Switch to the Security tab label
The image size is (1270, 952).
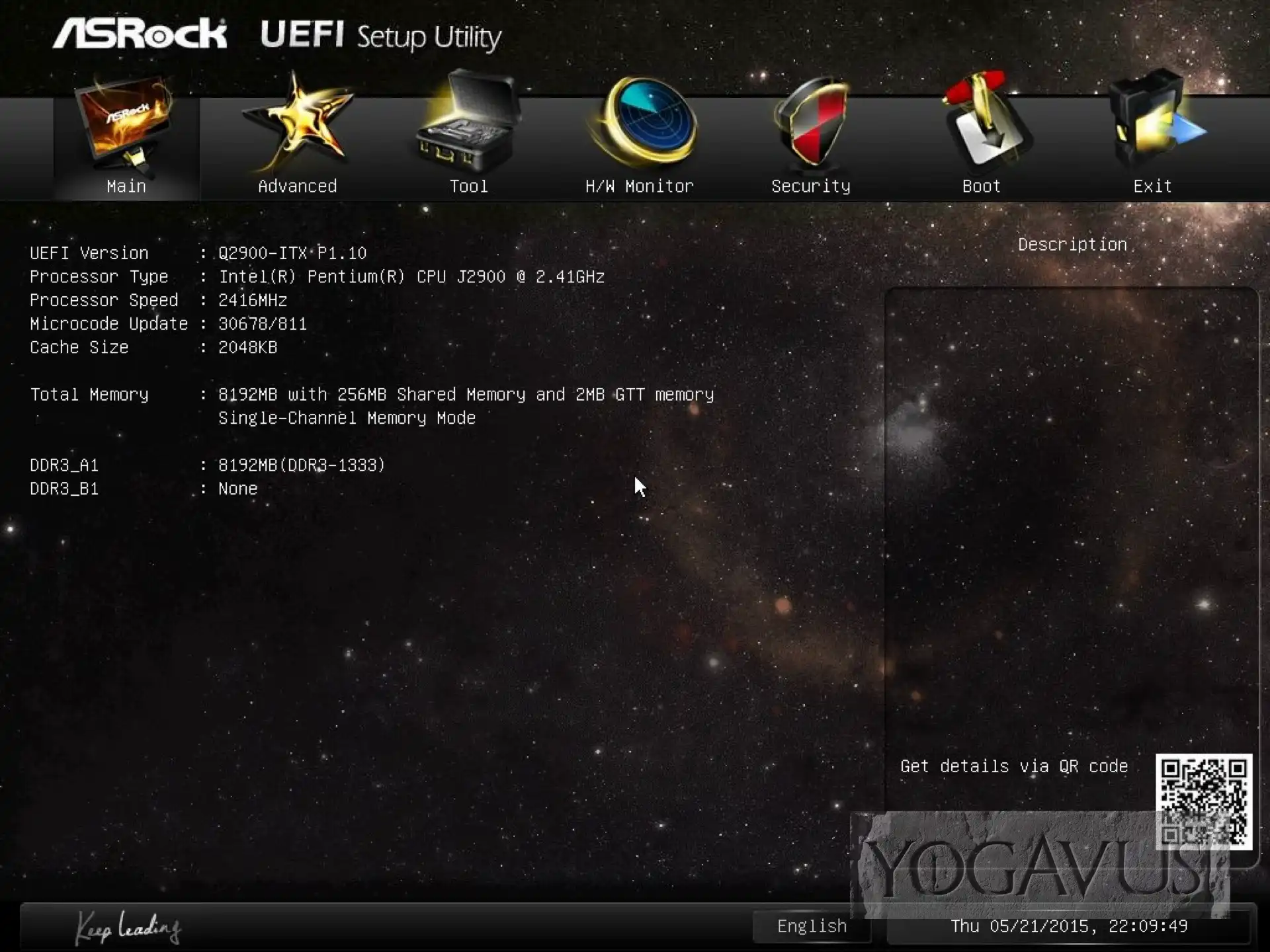click(811, 186)
